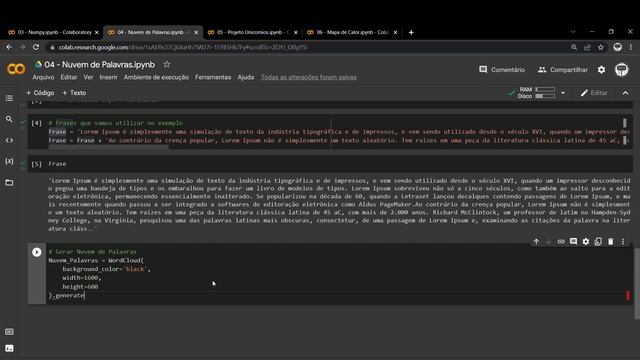The height and width of the screenshot is (360, 640).
Task: Open browser zoom magnifier icon
Action: click(574, 47)
